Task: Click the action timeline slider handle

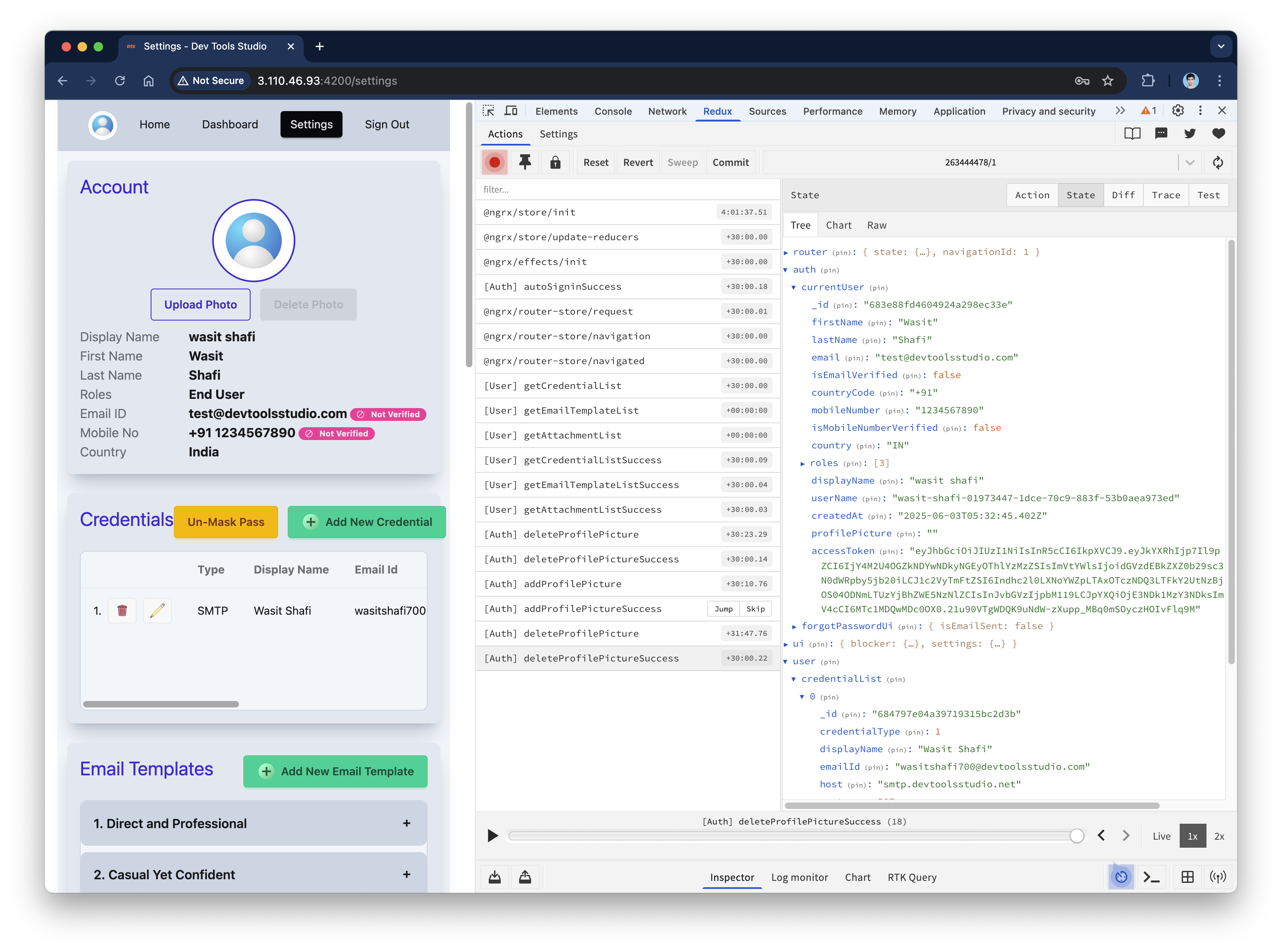Action: [x=1076, y=836]
